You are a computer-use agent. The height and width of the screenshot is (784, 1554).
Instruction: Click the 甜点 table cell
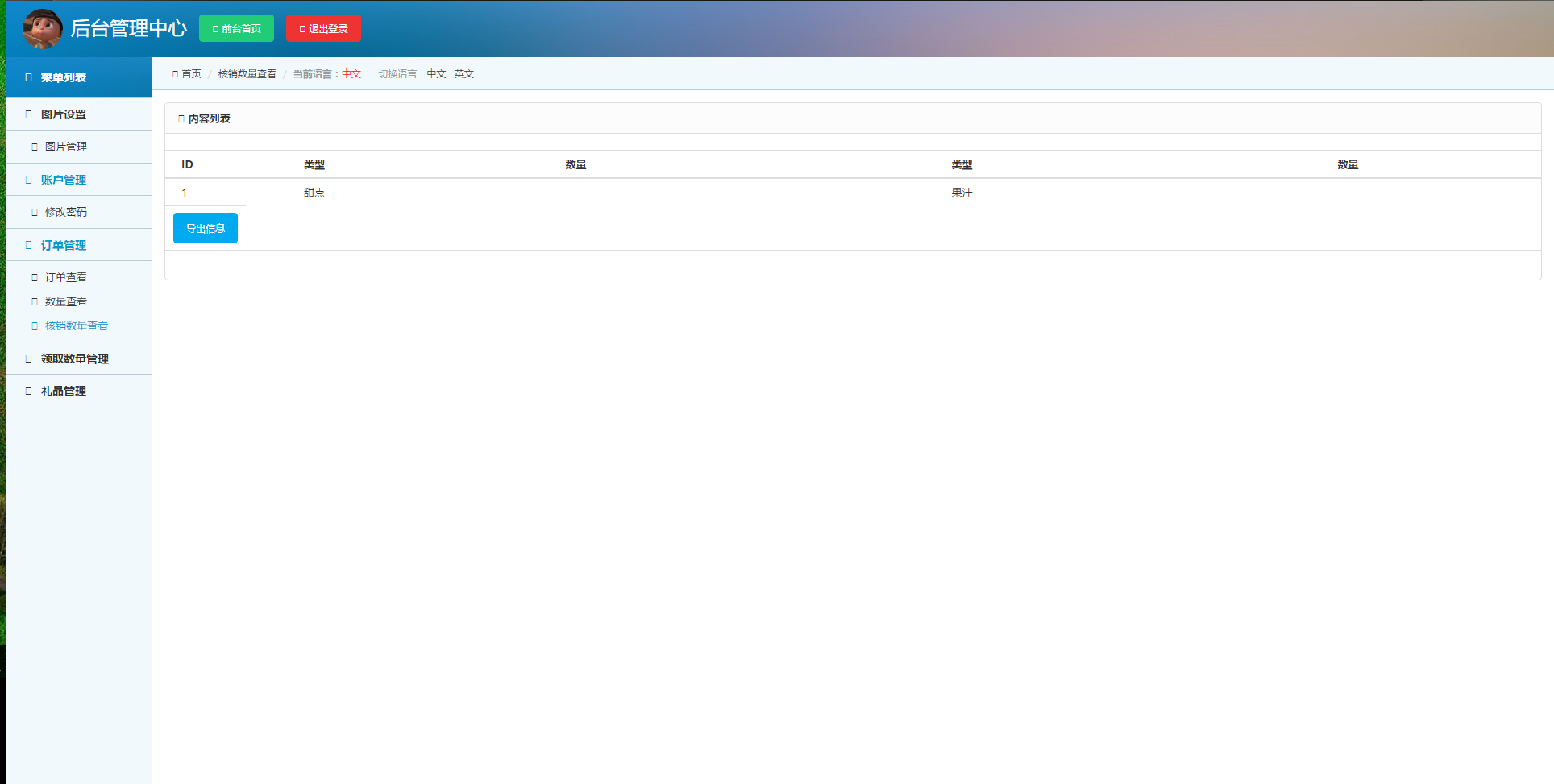tap(314, 193)
